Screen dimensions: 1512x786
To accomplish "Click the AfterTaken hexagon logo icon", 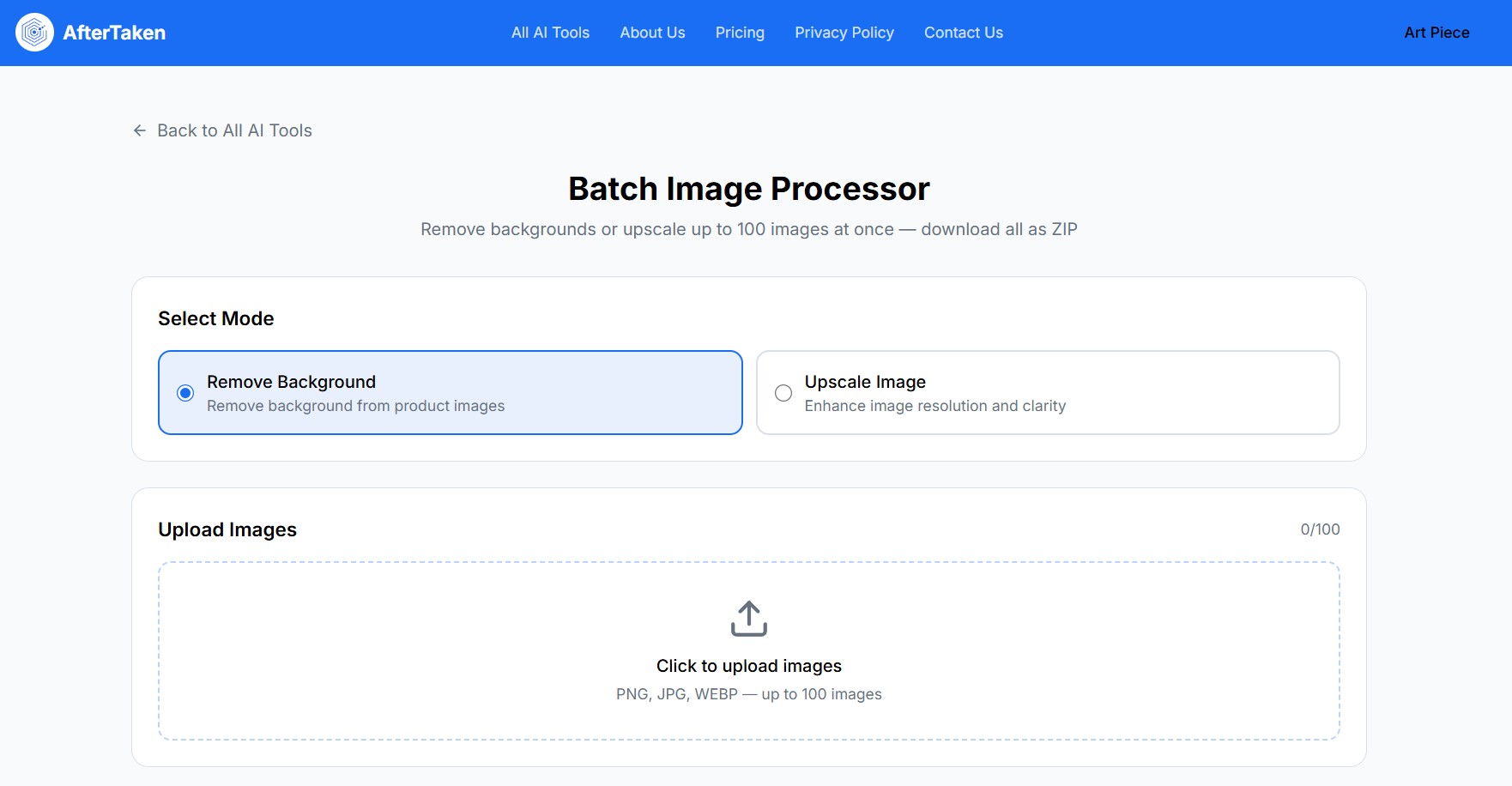I will (x=34, y=33).
